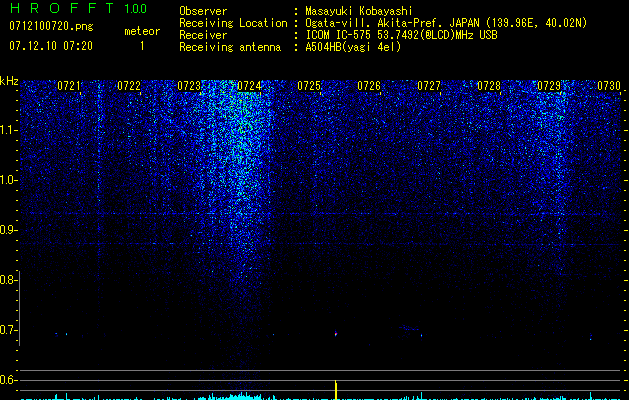Click the 0.7 kHz axis label
629x400 pixels.
pos(8,330)
